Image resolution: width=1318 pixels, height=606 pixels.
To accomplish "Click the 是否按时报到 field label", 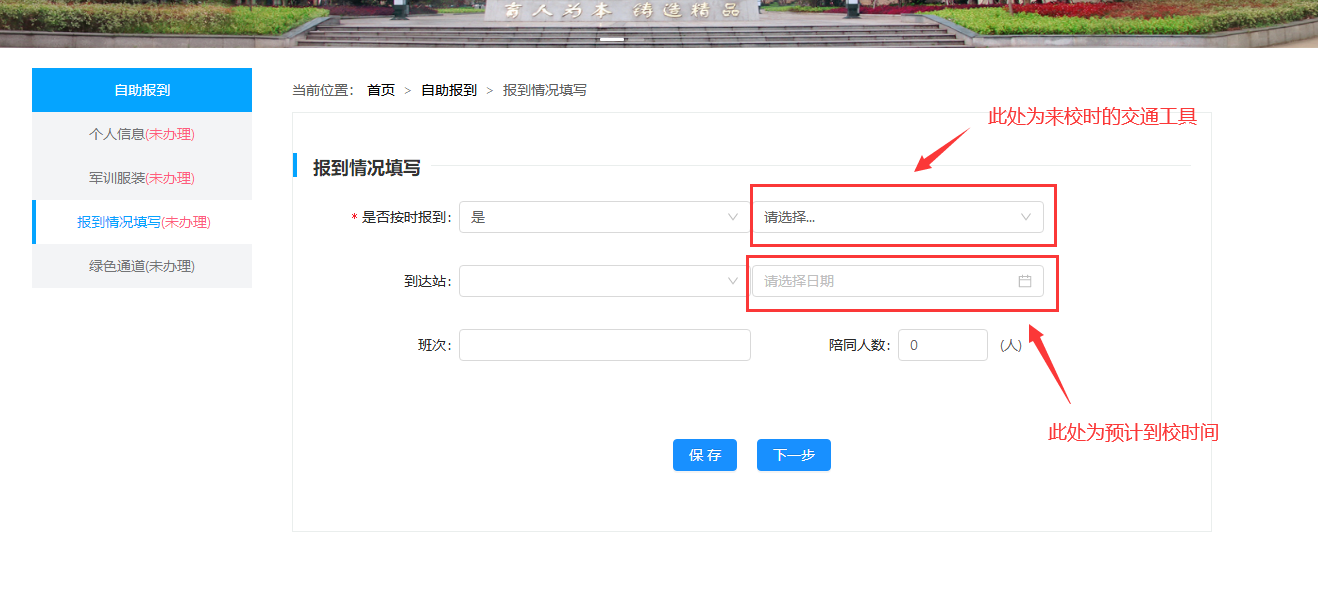I will point(407,217).
